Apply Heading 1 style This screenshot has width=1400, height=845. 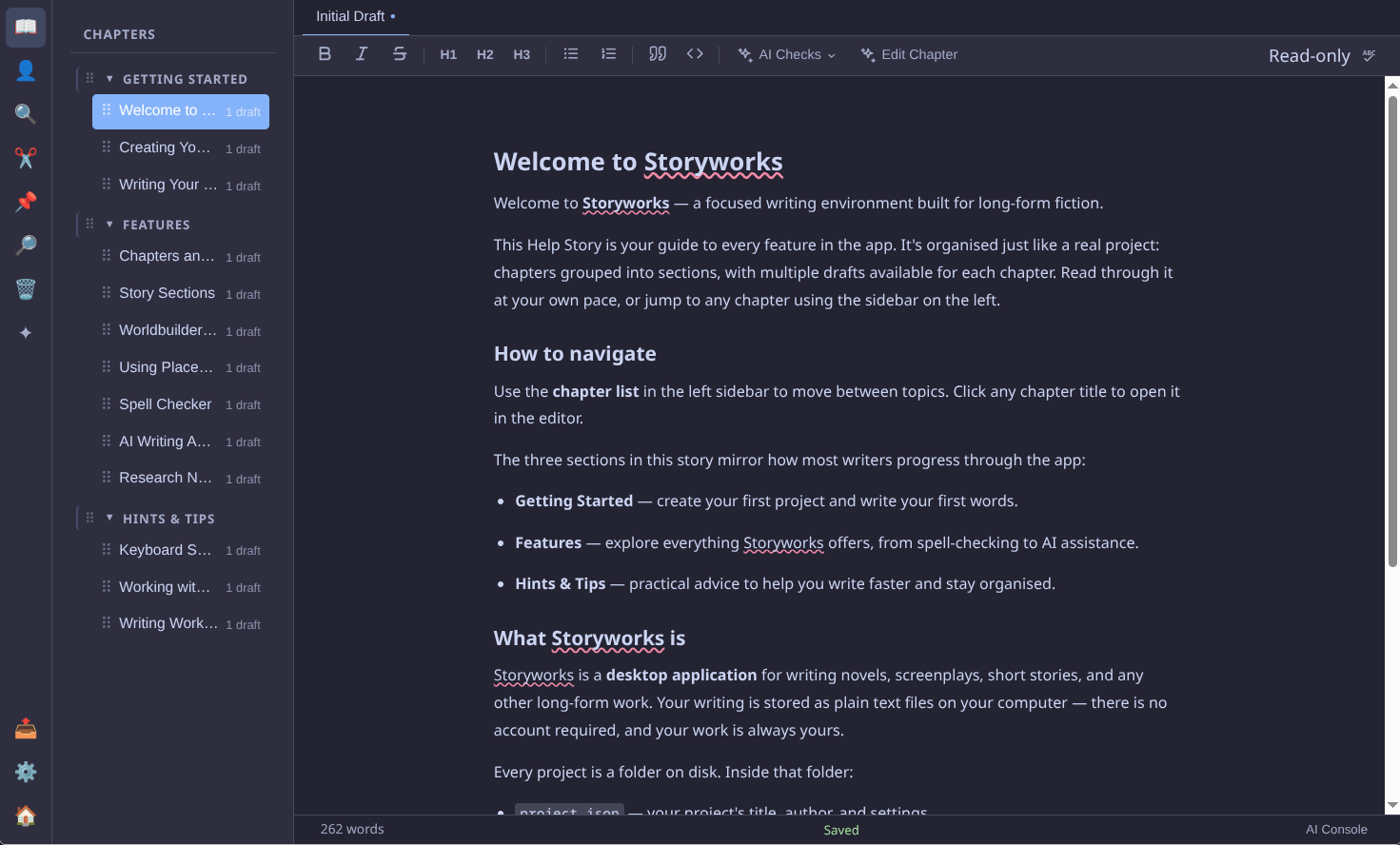tap(448, 54)
